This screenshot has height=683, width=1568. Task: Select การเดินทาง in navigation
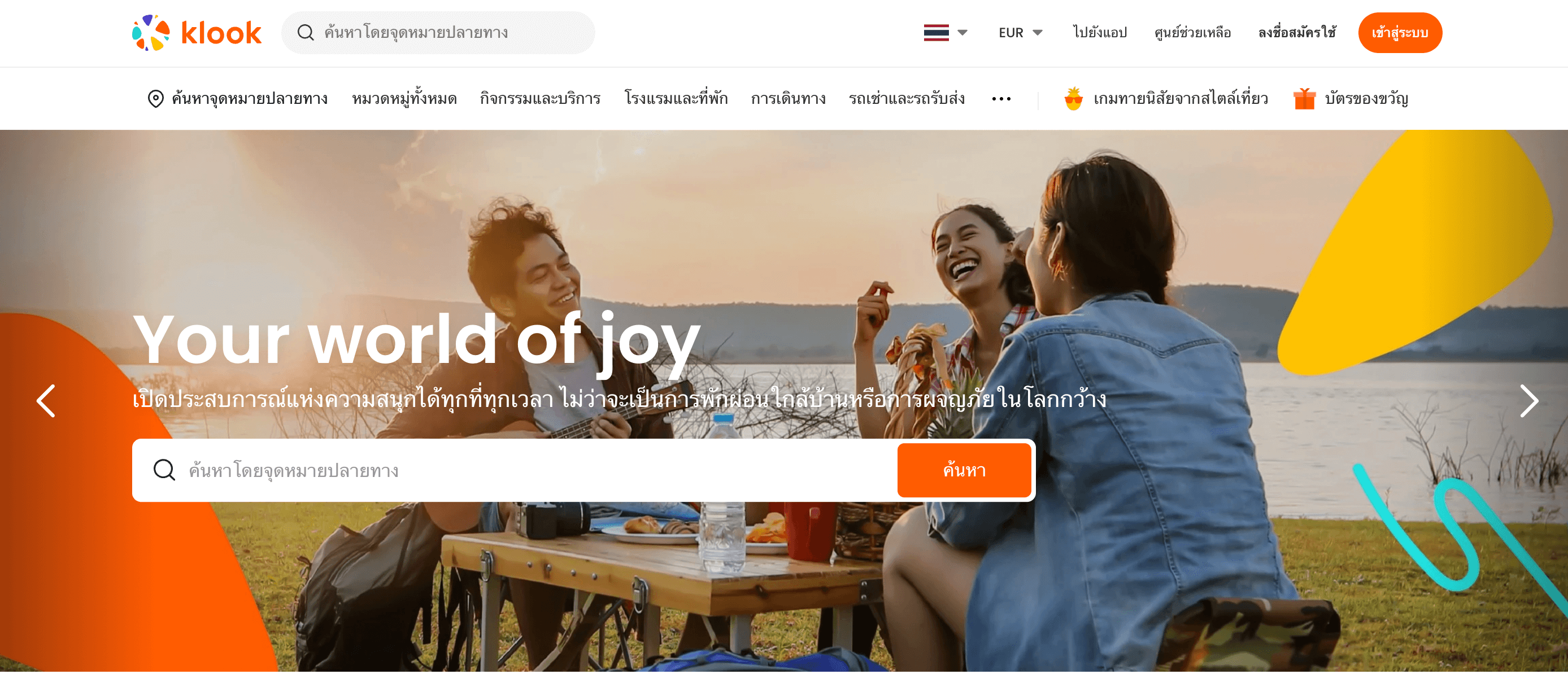point(789,99)
